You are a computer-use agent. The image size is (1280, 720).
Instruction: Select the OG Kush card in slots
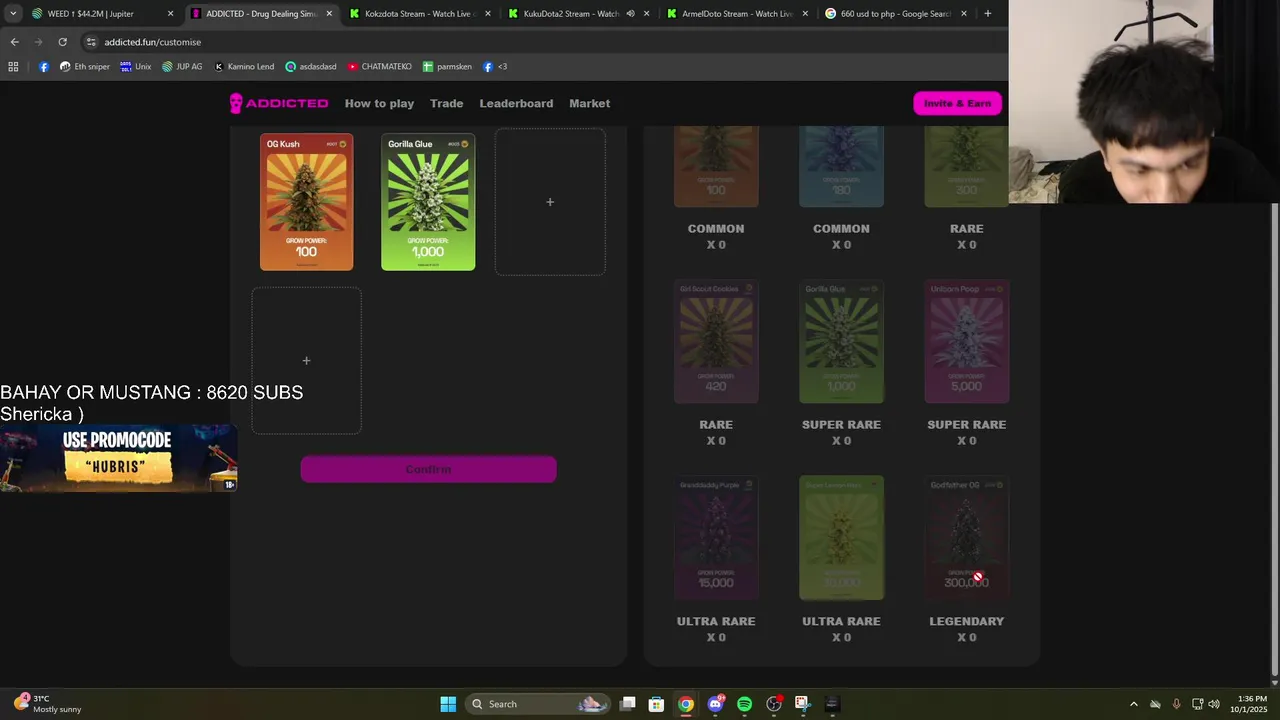[306, 202]
